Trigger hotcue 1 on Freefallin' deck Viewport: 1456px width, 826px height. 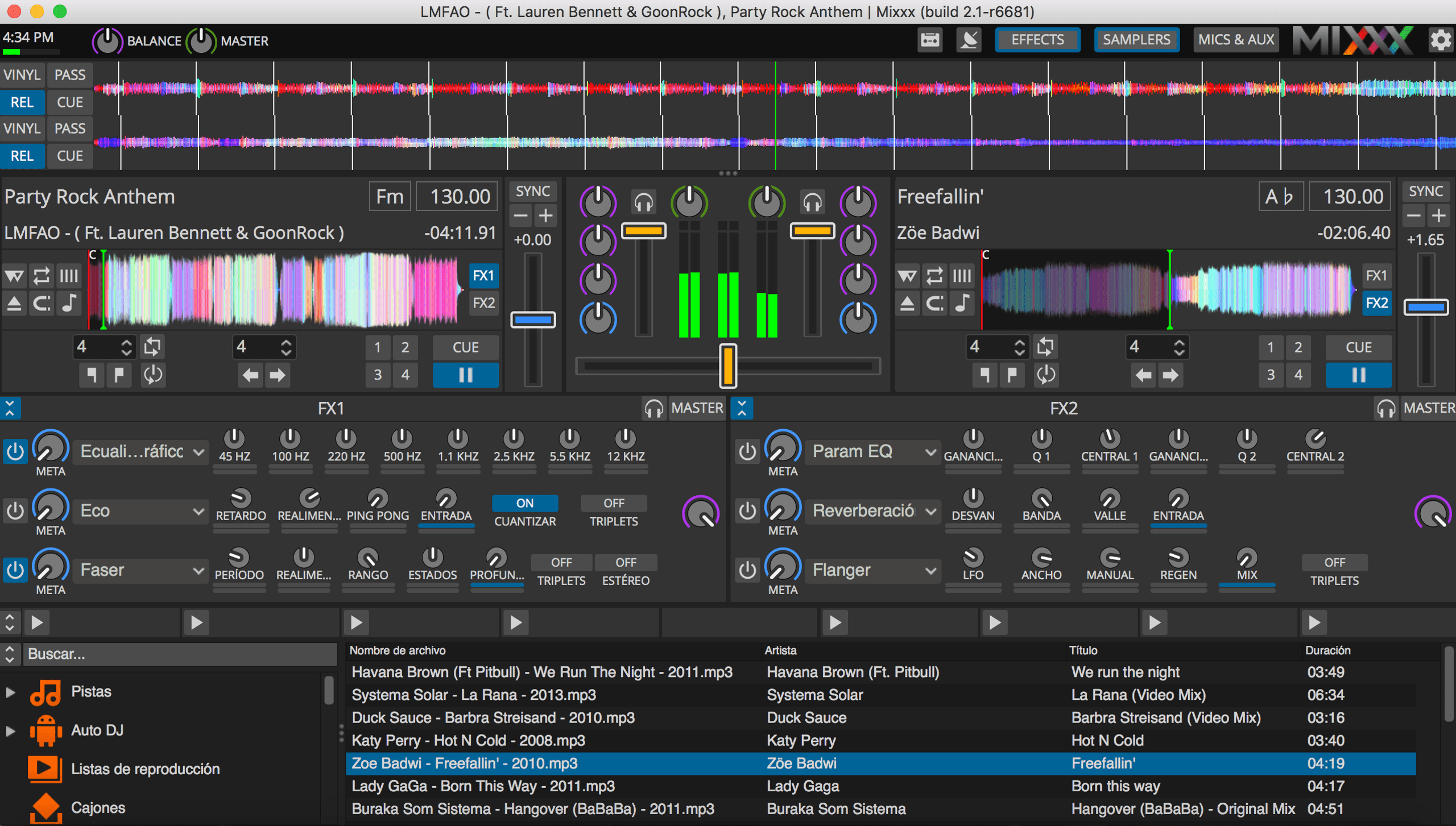[x=1270, y=347]
